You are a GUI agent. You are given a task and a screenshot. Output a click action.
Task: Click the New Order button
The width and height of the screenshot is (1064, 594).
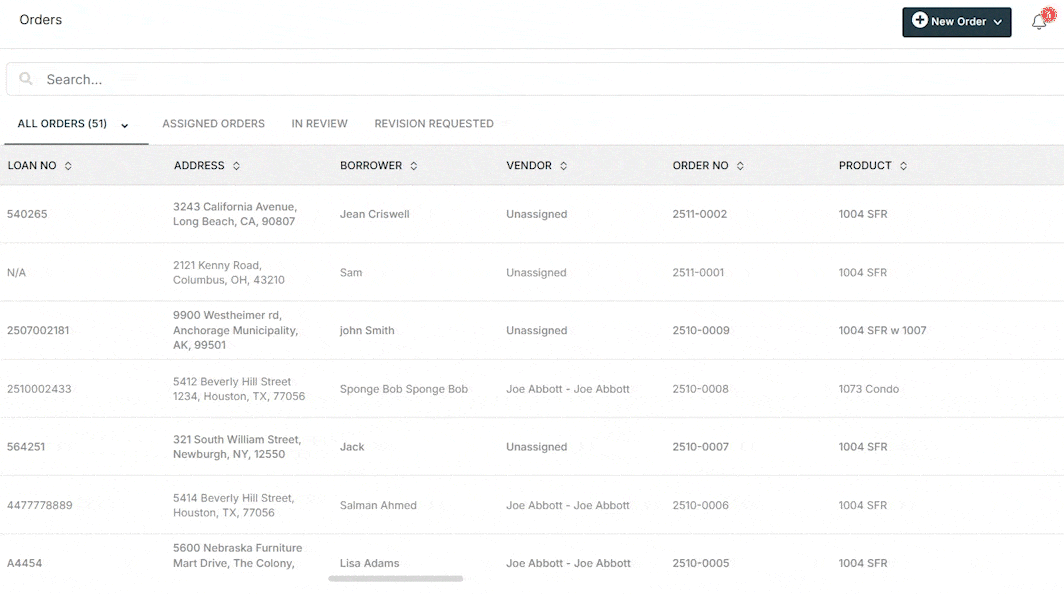coord(955,20)
